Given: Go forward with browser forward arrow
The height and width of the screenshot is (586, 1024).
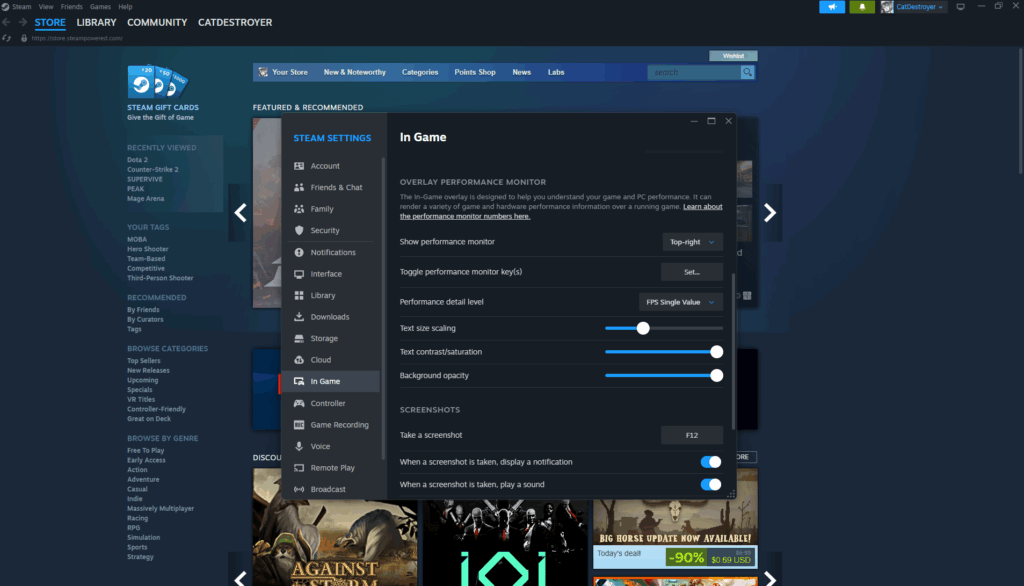Looking at the screenshot, I should click(x=22, y=22).
